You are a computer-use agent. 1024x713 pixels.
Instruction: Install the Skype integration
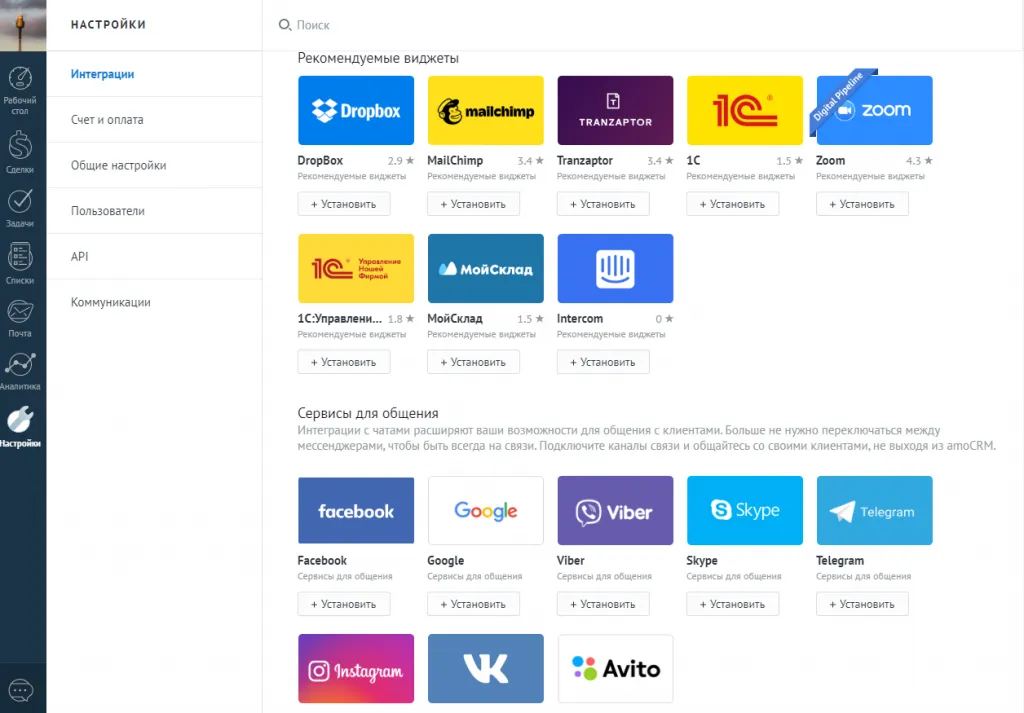tap(733, 604)
